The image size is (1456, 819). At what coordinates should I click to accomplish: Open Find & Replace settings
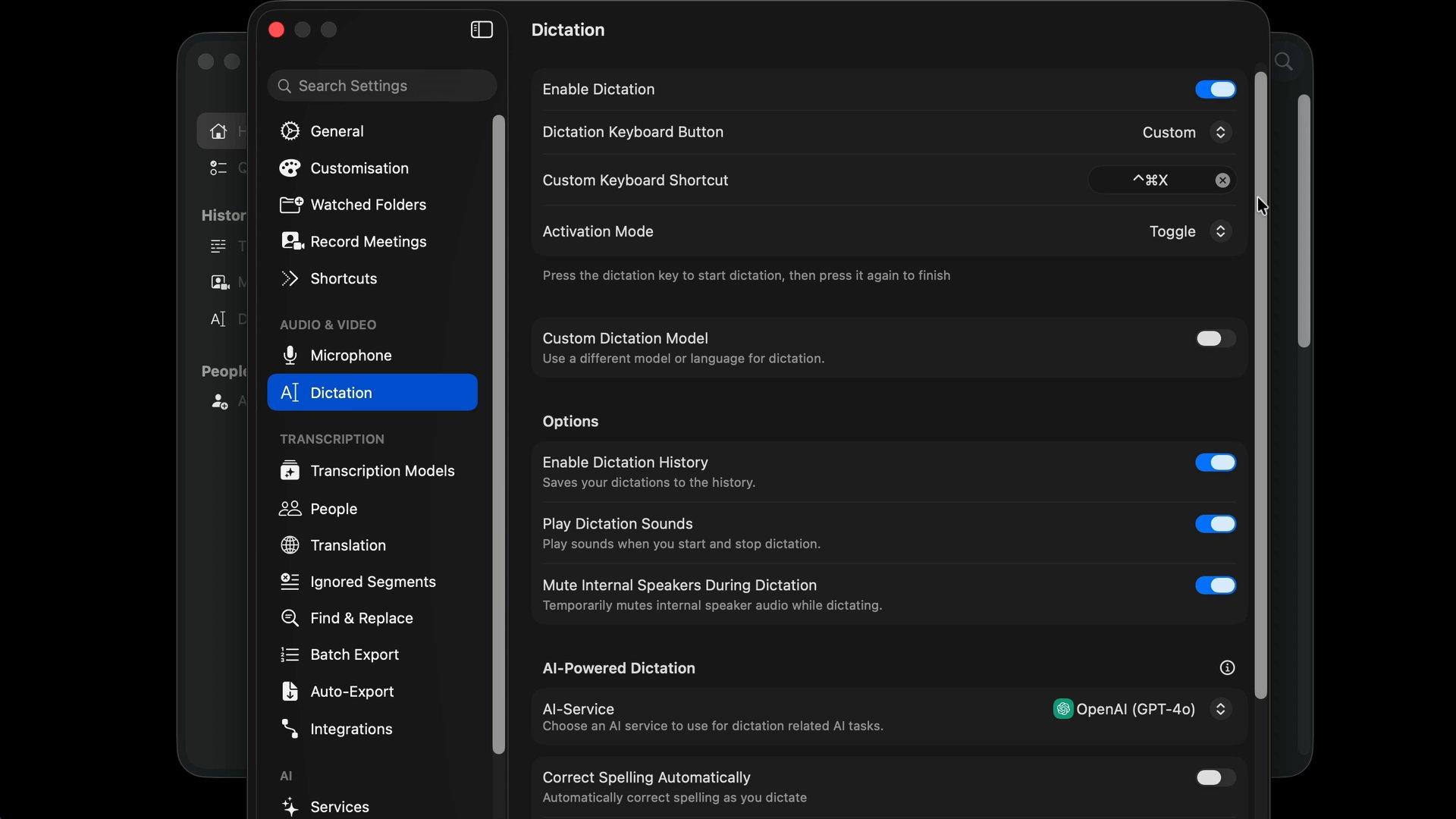click(x=361, y=618)
